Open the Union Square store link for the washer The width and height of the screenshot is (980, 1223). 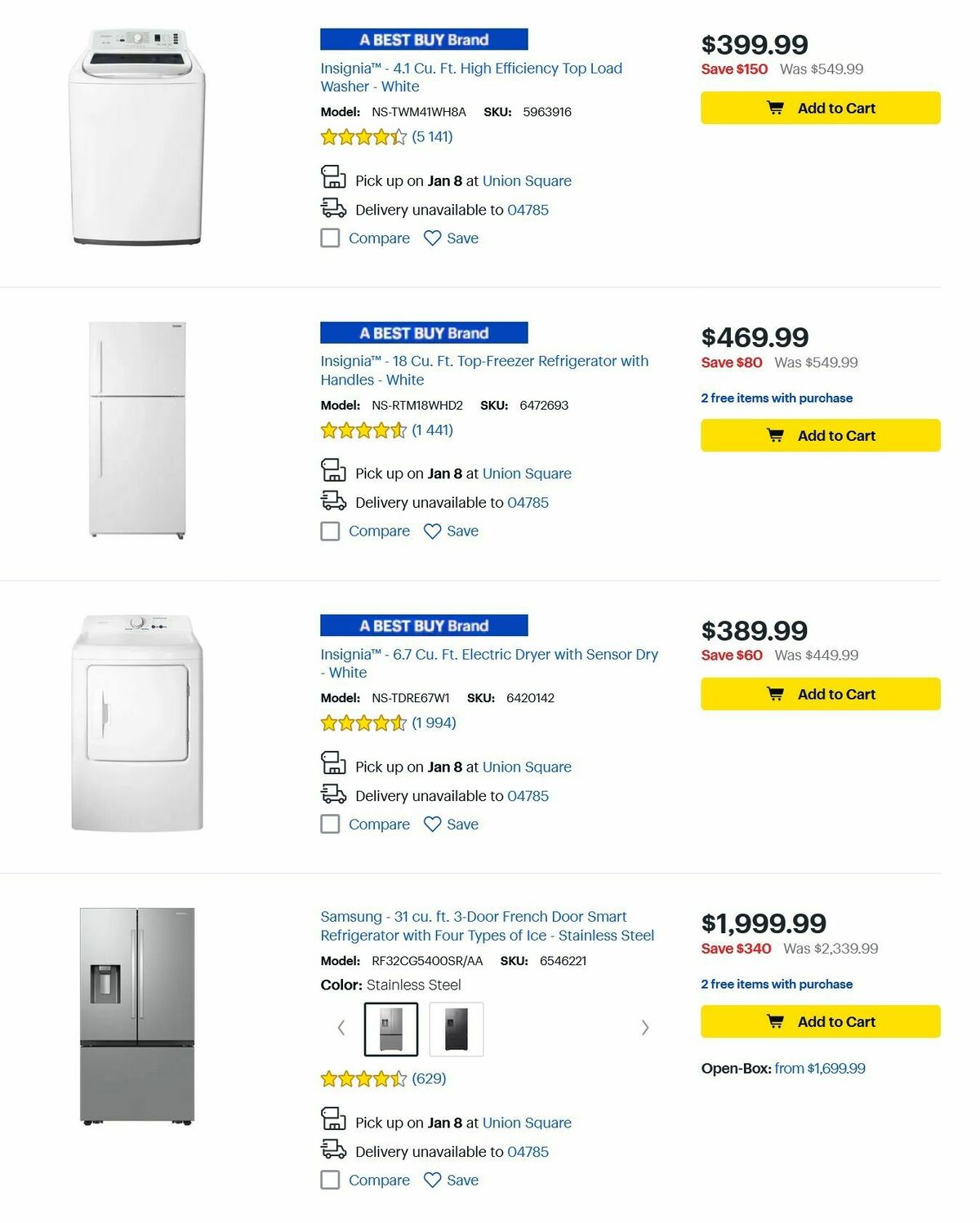(527, 180)
